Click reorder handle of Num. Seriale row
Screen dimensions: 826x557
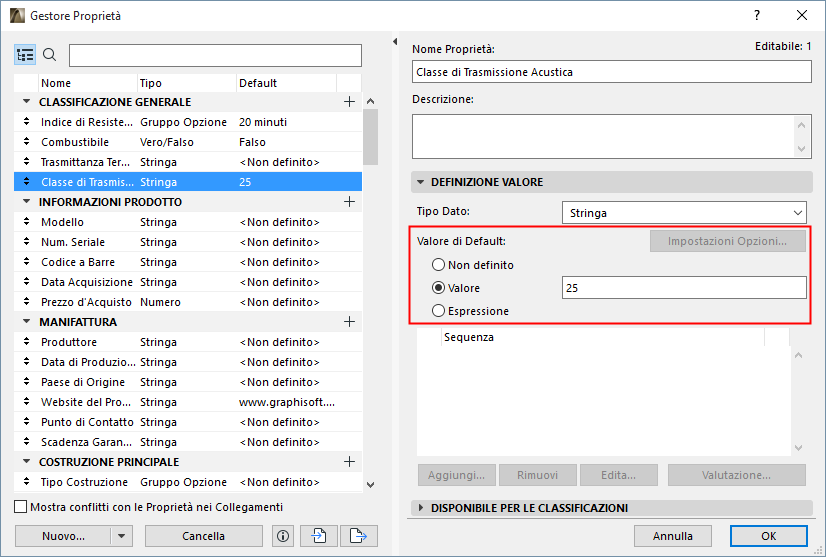(26, 242)
